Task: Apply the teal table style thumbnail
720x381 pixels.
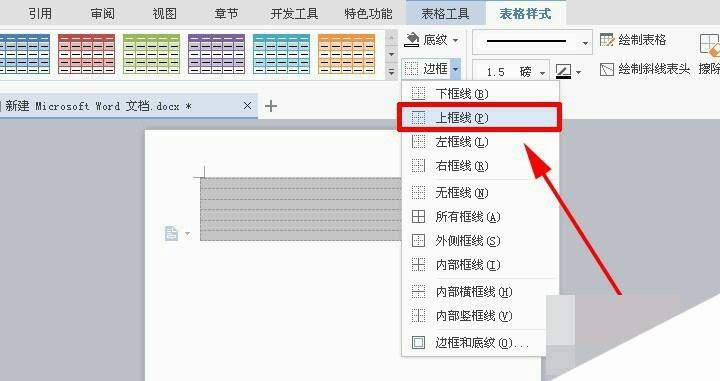Action: 281,54
